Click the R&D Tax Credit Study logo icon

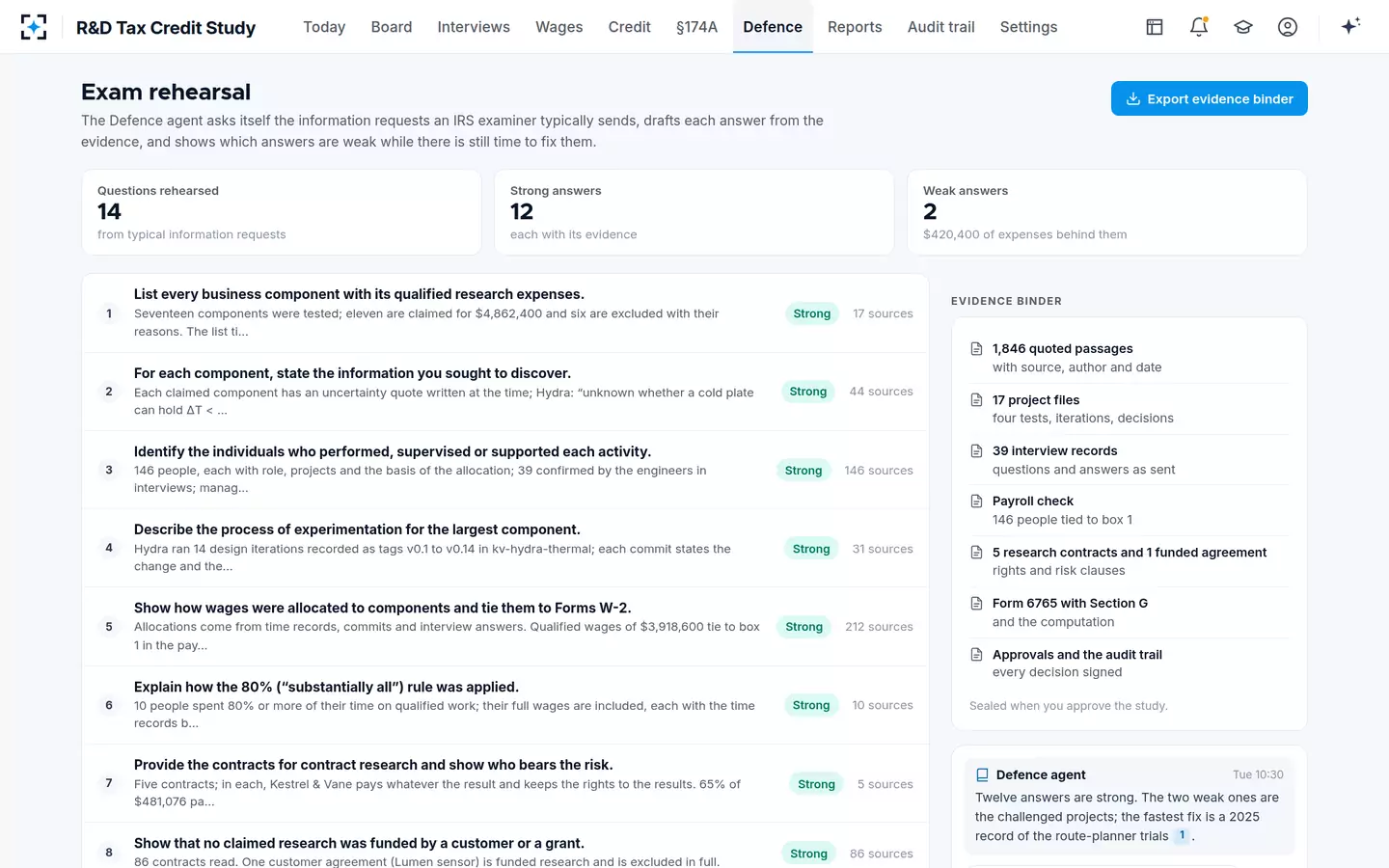click(x=34, y=27)
